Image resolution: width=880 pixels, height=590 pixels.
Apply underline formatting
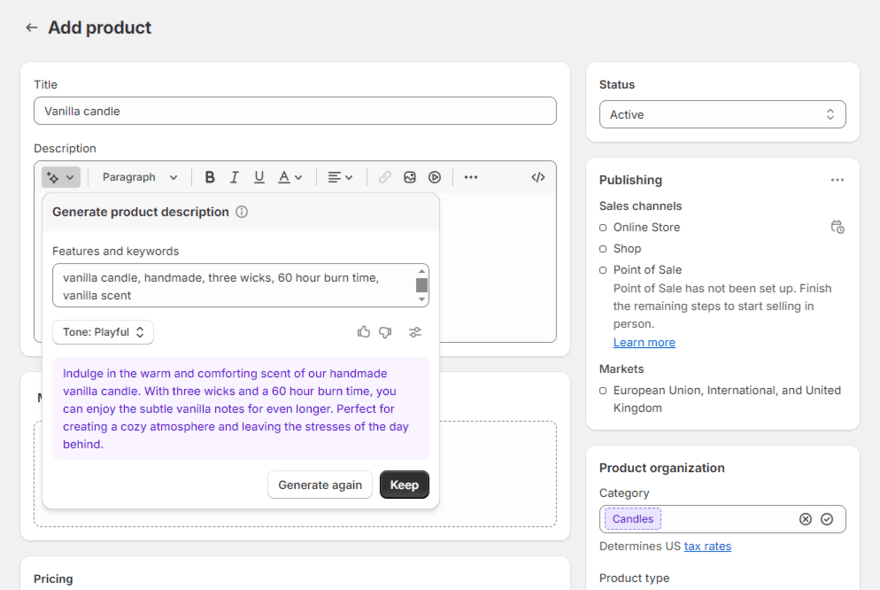[x=258, y=177]
